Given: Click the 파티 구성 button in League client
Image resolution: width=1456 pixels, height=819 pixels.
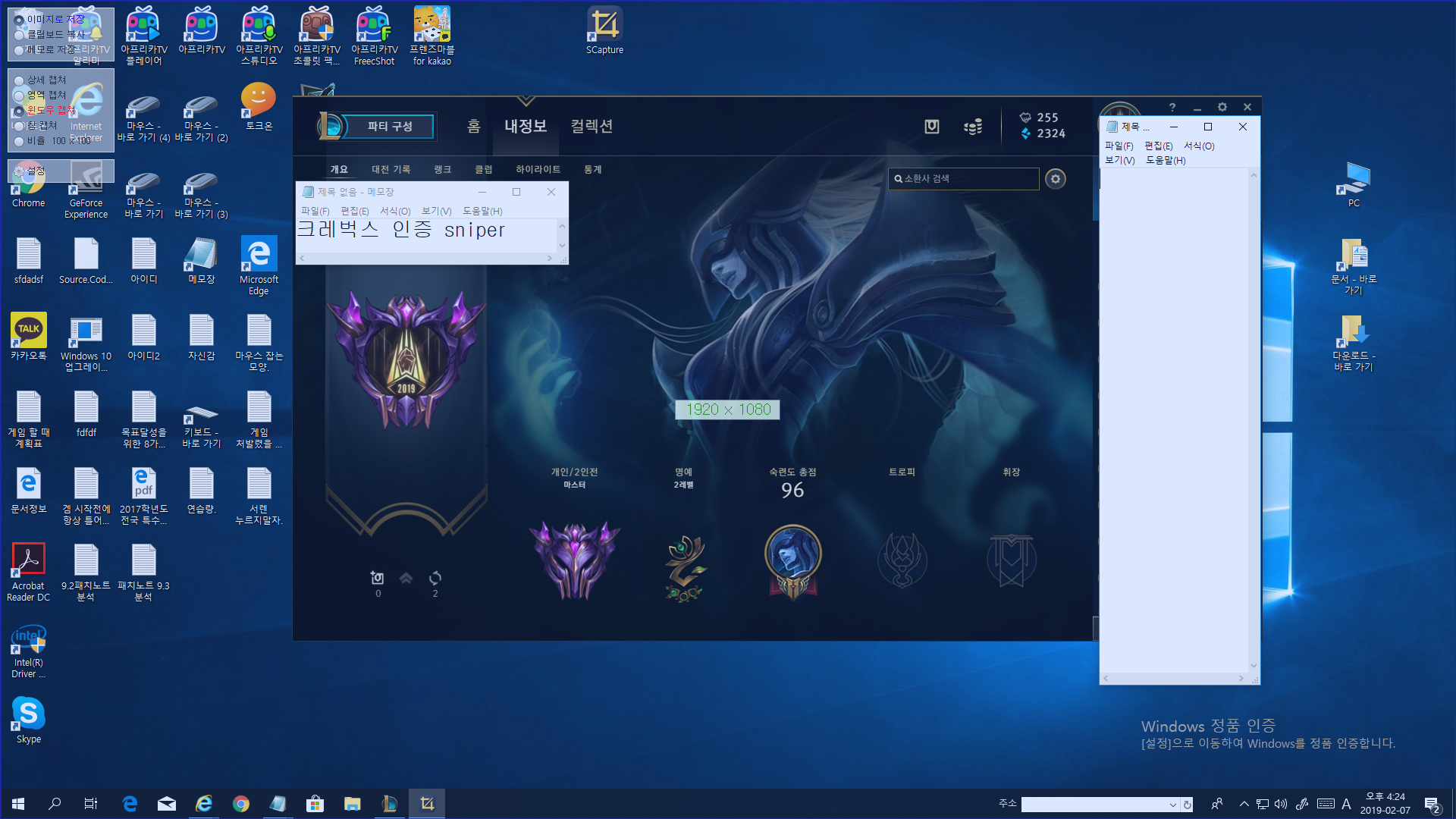Looking at the screenshot, I should point(389,127).
